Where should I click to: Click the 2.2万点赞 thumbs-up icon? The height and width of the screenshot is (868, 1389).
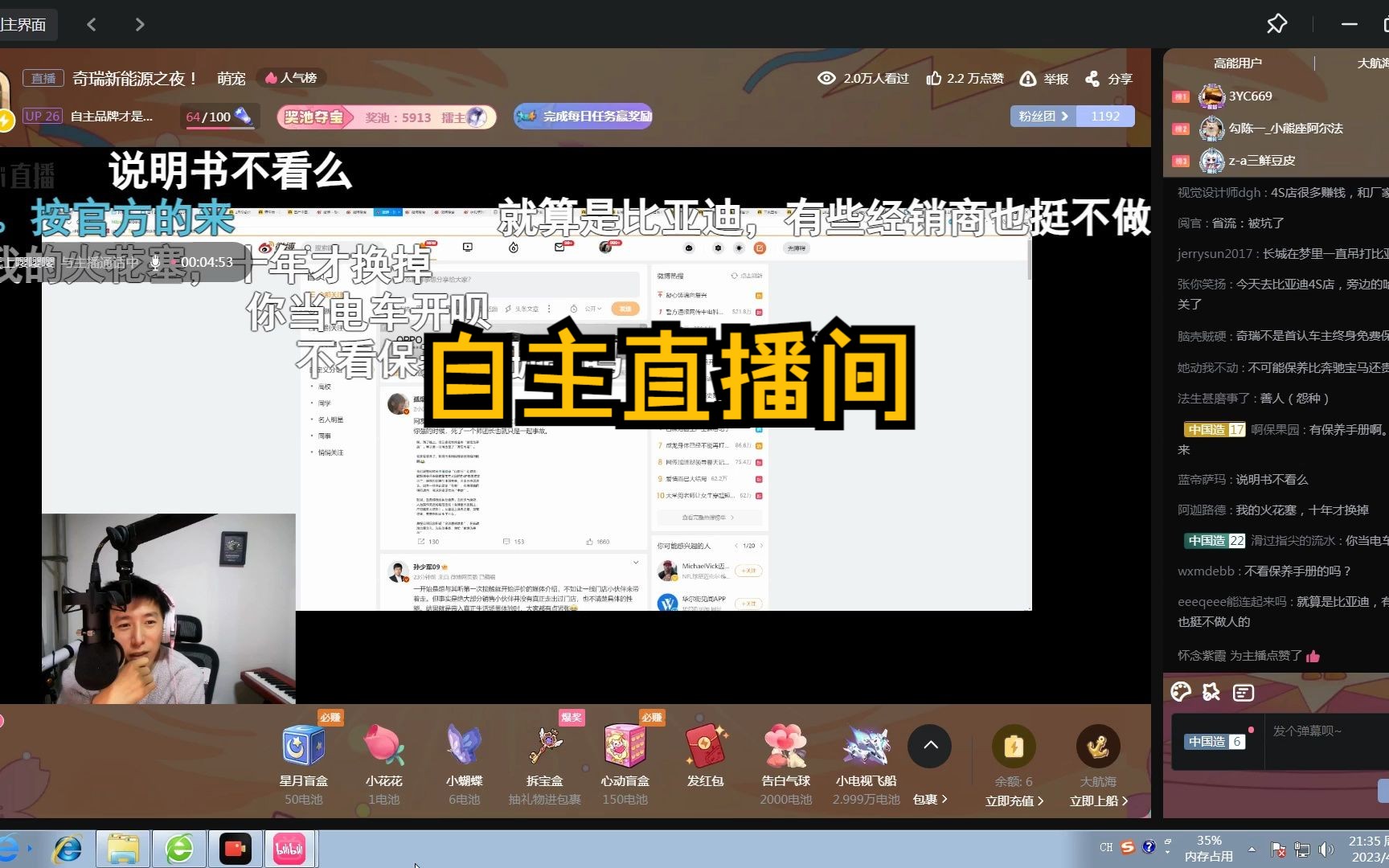[934, 78]
